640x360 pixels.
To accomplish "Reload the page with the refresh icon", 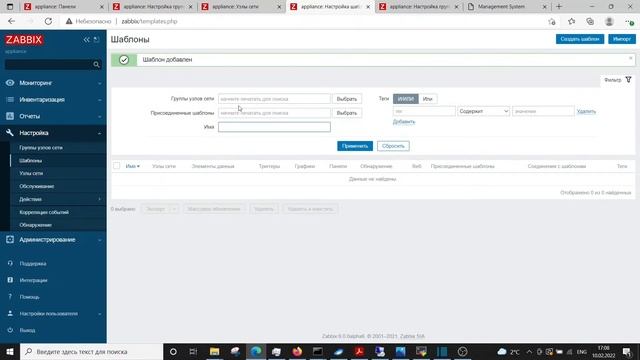I will 48,21.
